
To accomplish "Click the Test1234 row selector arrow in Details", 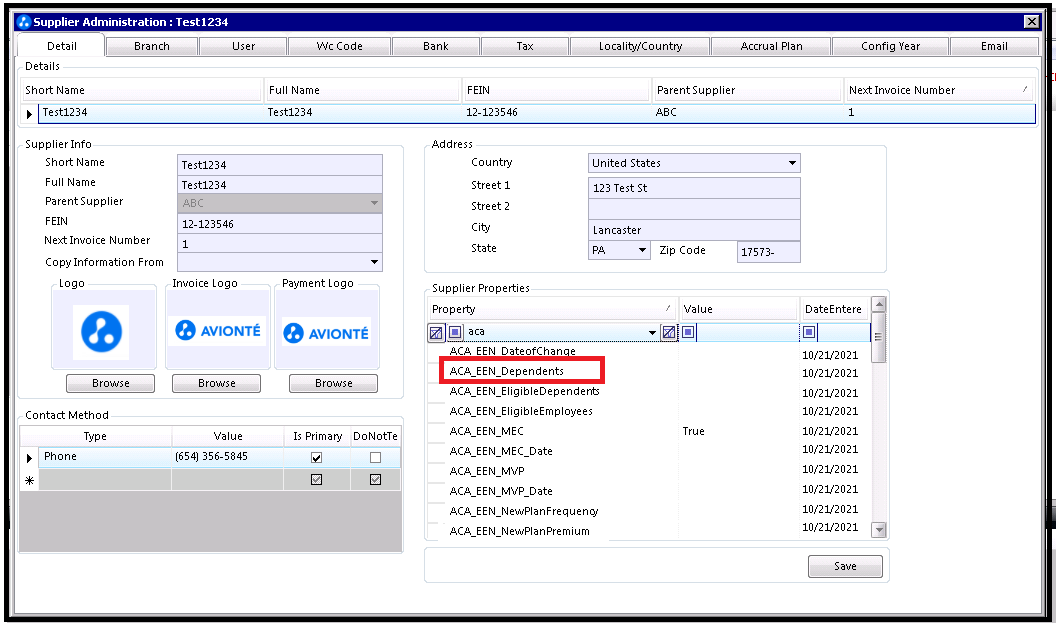I will [30, 113].
